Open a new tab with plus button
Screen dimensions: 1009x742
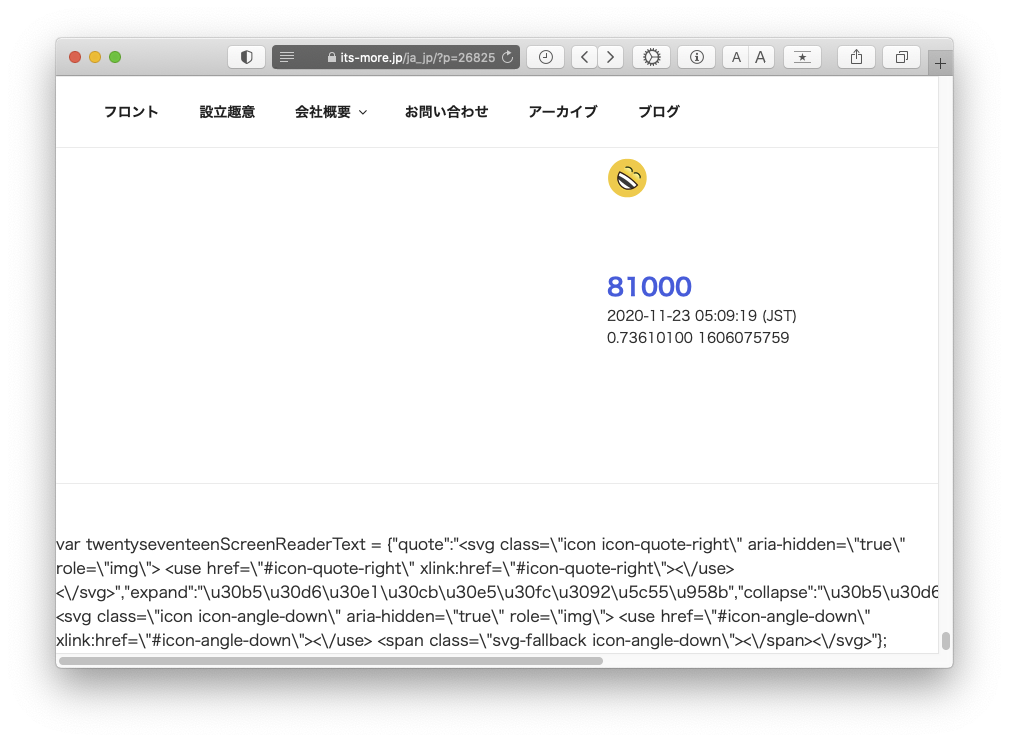[x=940, y=63]
